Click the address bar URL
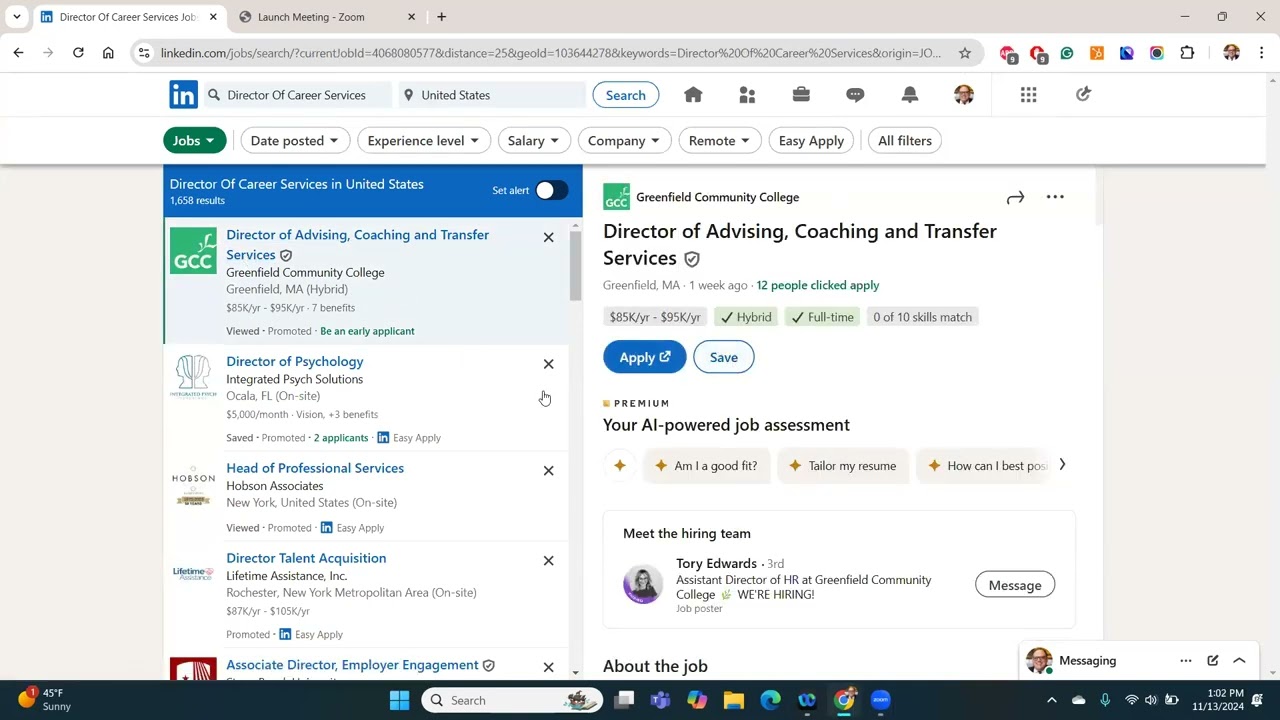The height and width of the screenshot is (720, 1280). tap(551, 53)
